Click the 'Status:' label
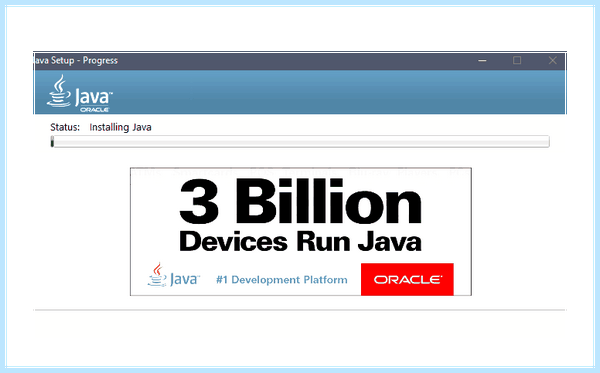Viewport: 600px width, 373px height. point(65,127)
